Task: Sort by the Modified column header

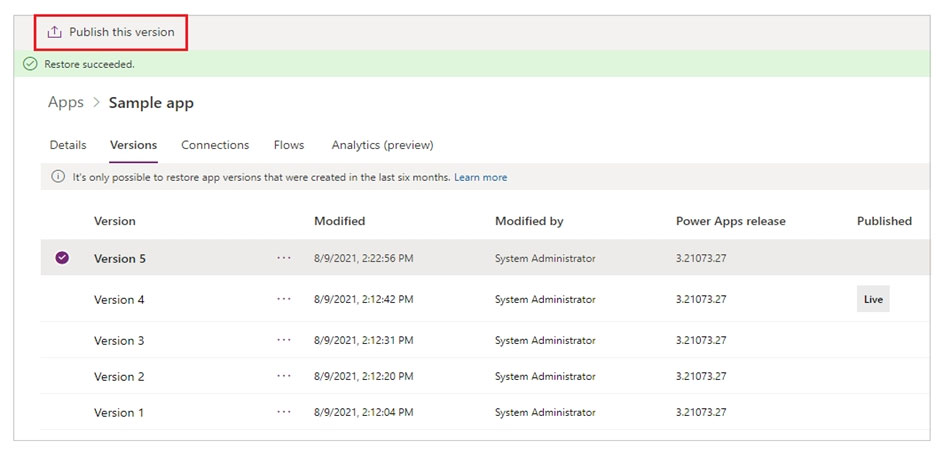Action: 340,221
